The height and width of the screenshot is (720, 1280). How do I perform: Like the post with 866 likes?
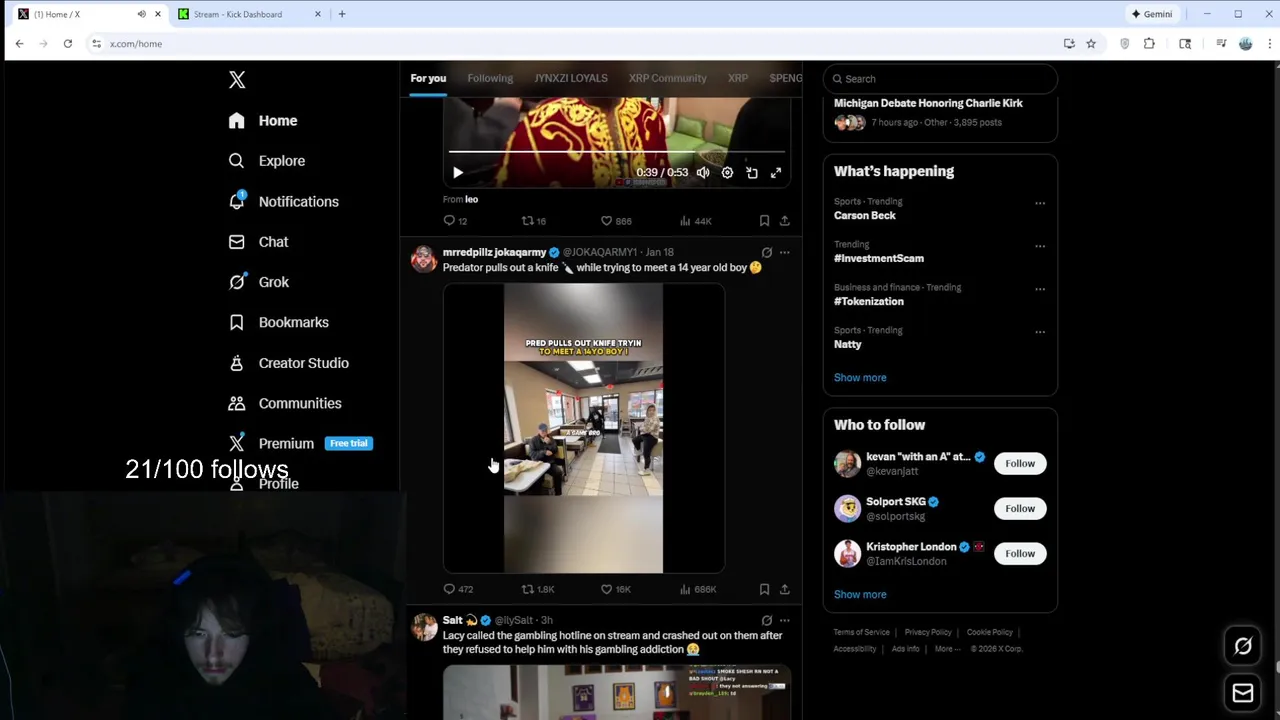(616, 221)
